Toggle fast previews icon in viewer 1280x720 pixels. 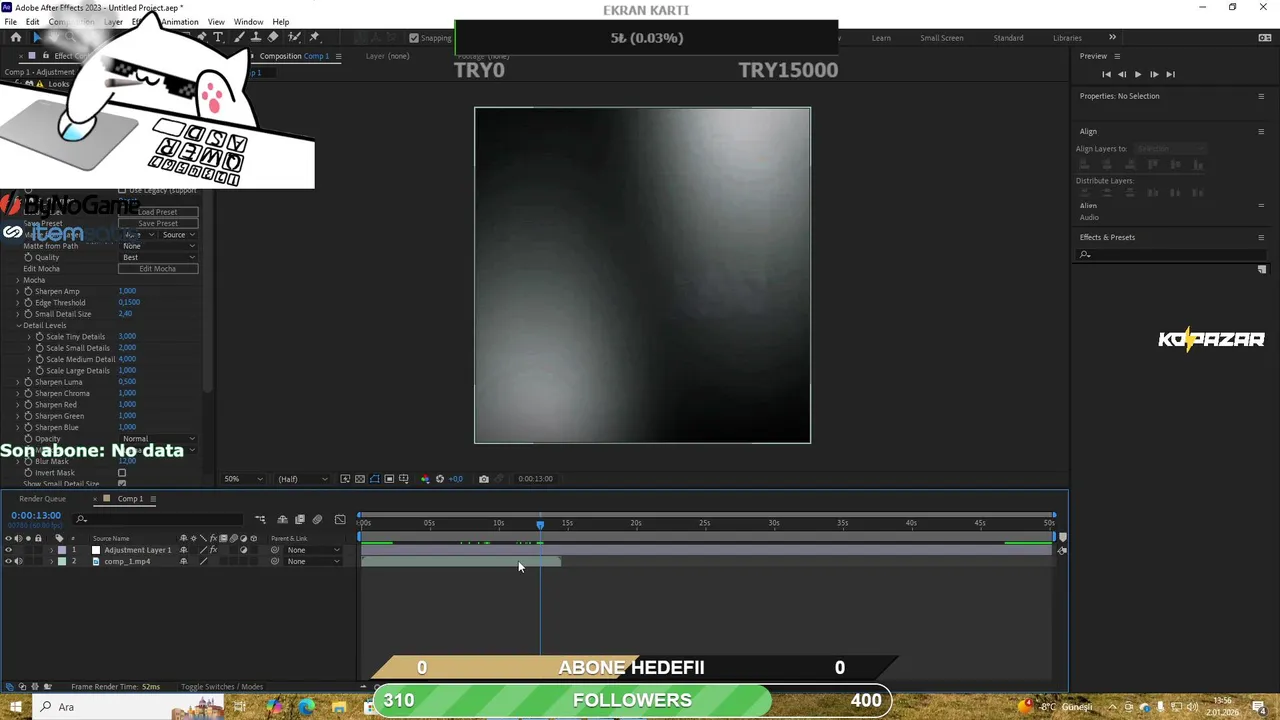click(345, 479)
